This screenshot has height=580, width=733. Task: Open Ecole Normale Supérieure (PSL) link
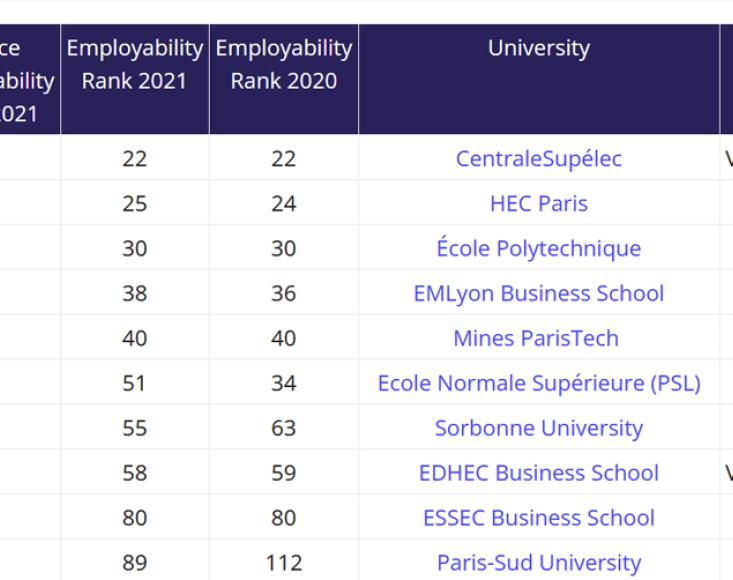(x=539, y=383)
